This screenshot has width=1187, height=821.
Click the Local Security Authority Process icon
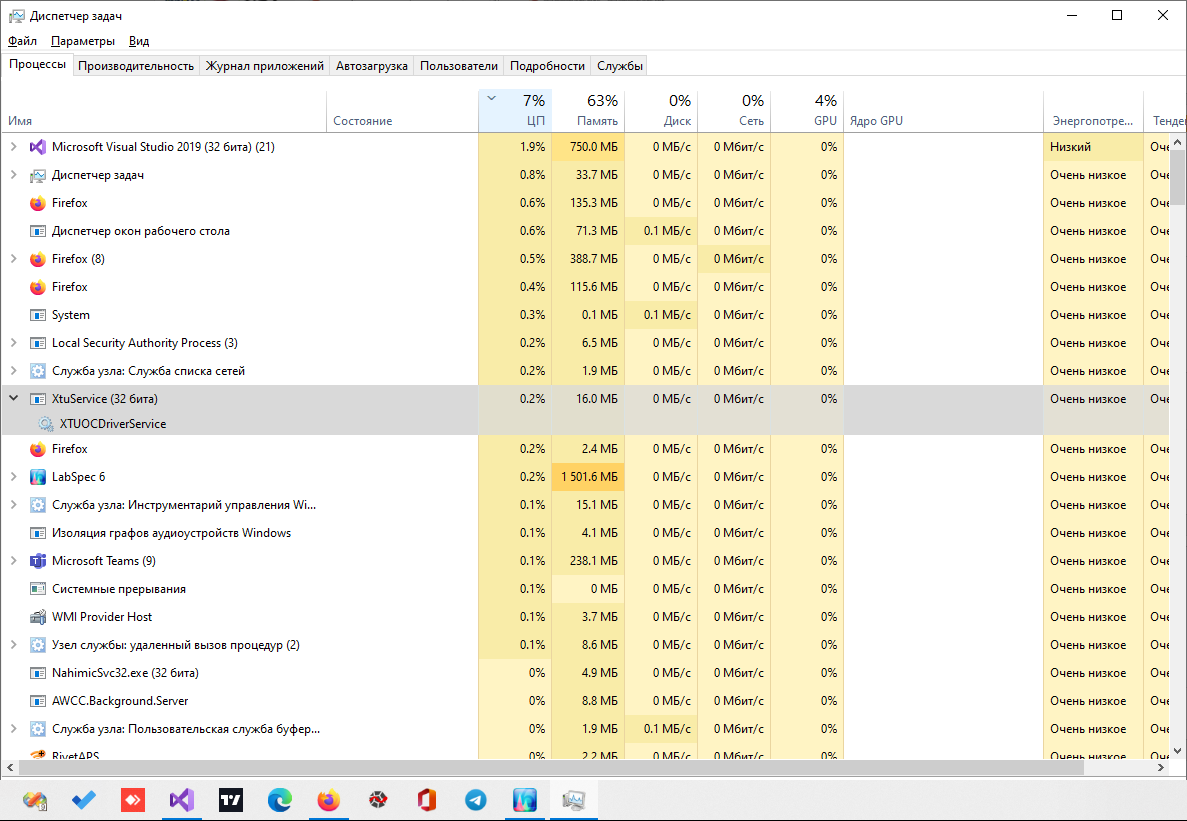tap(38, 343)
